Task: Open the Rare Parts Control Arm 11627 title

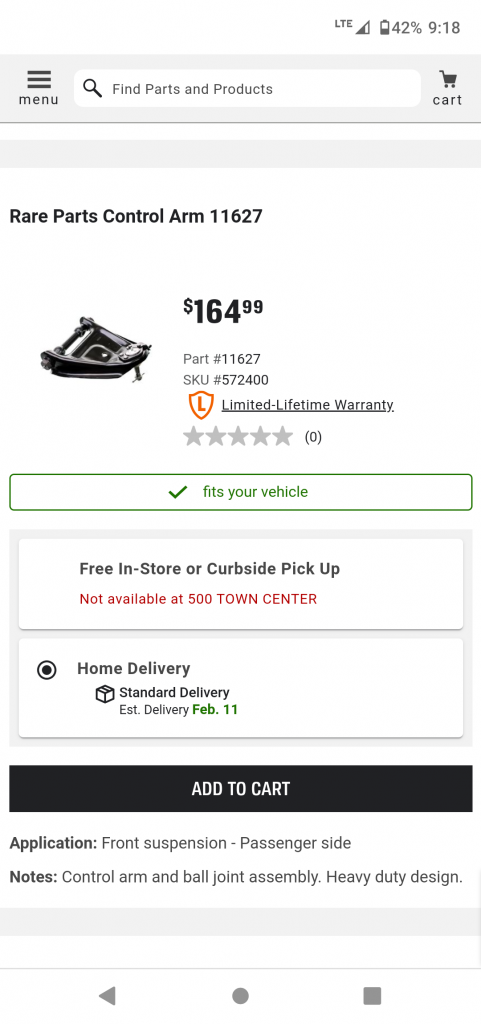Action: point(136,216)
